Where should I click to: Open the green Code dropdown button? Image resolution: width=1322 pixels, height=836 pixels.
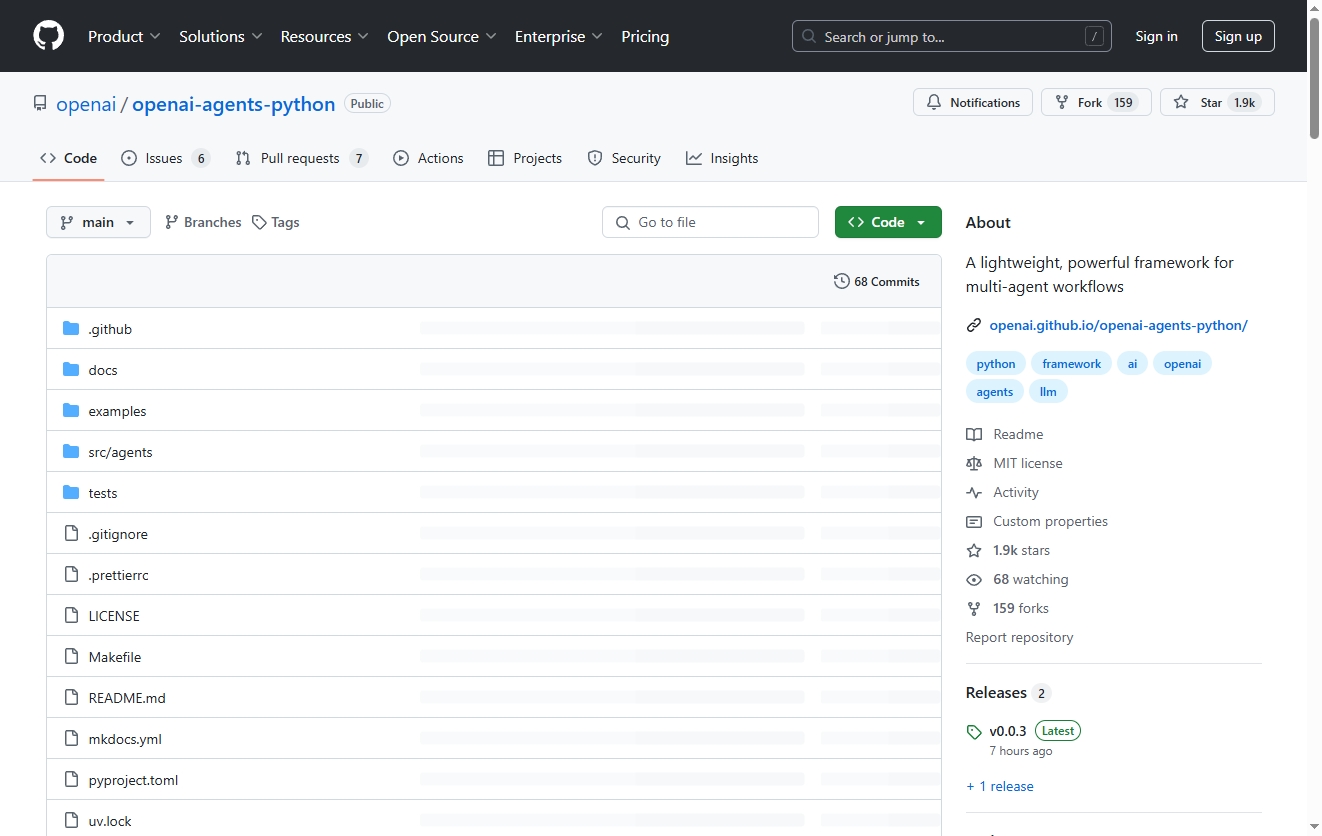click(888, 222)
